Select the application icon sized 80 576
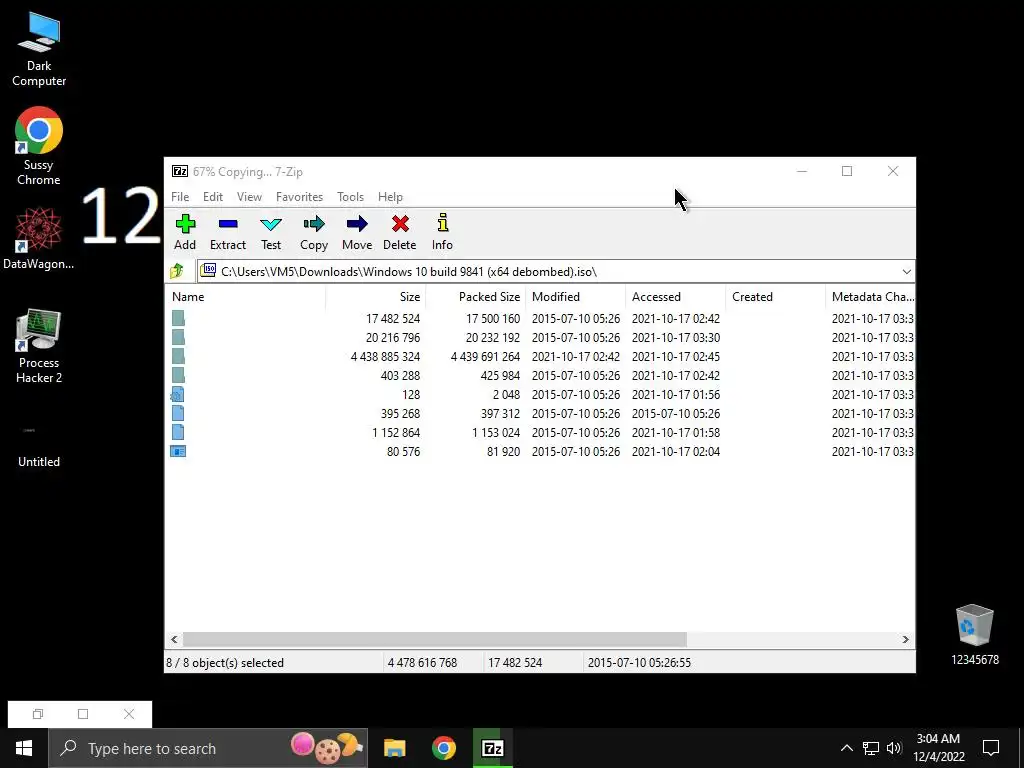Image resolution: width=1024 pixels, height=768 pixels. [x=178, y=451]
